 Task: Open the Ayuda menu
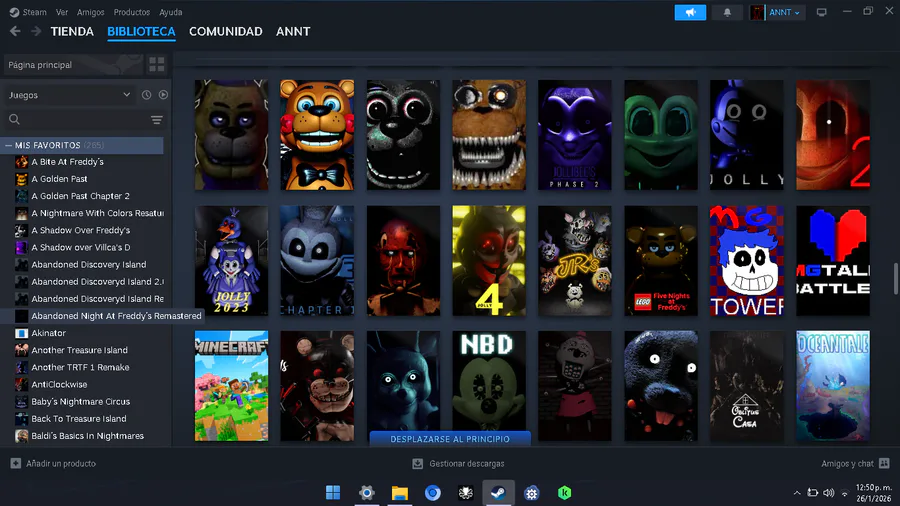[x=170, y=12]
